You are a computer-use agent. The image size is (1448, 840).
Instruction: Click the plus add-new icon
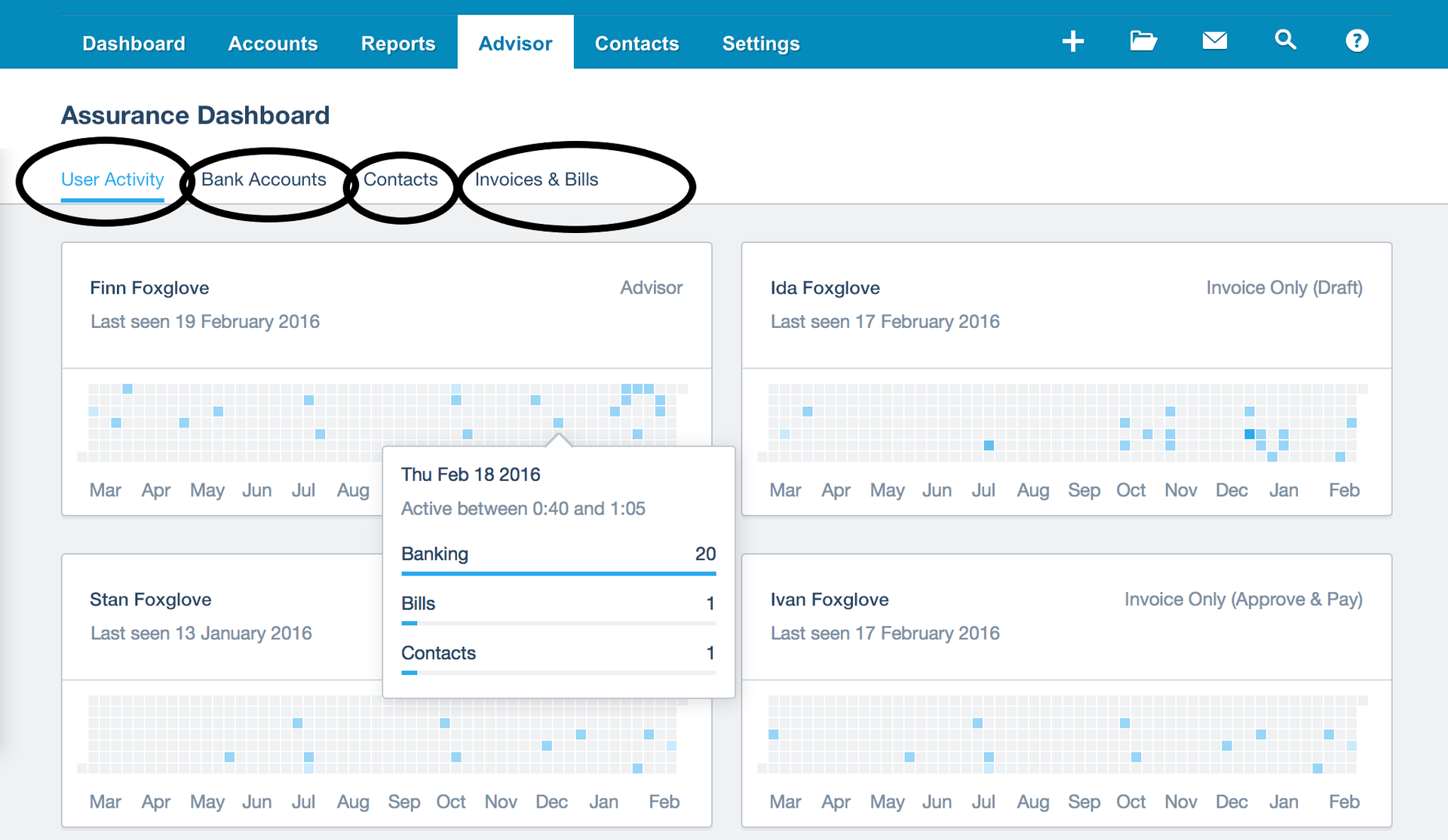pyautogui.click(x=1072, y=41)
